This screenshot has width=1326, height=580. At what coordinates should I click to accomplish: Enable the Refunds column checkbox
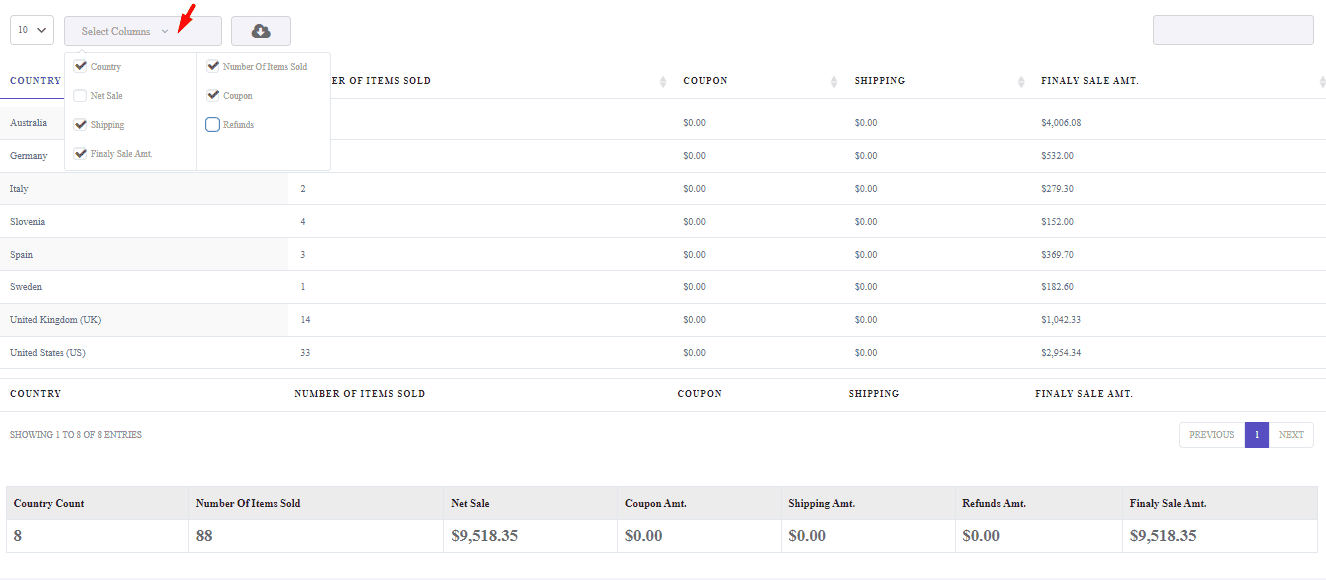coord(212,124)
